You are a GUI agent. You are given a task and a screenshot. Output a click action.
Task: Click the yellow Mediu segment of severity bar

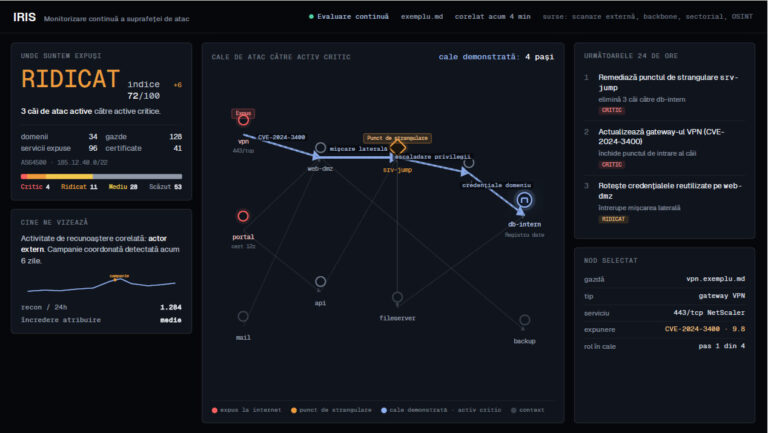pos(69,176)
